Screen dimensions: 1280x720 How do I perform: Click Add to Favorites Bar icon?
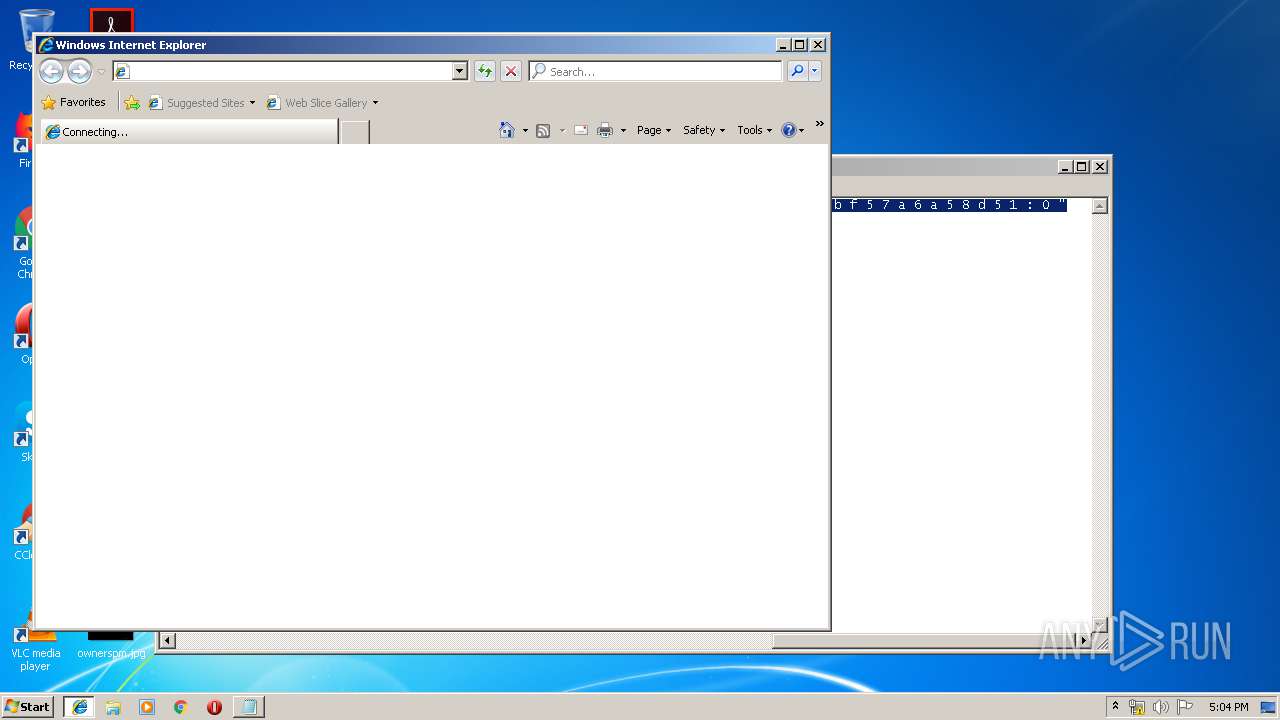point(132,102)
